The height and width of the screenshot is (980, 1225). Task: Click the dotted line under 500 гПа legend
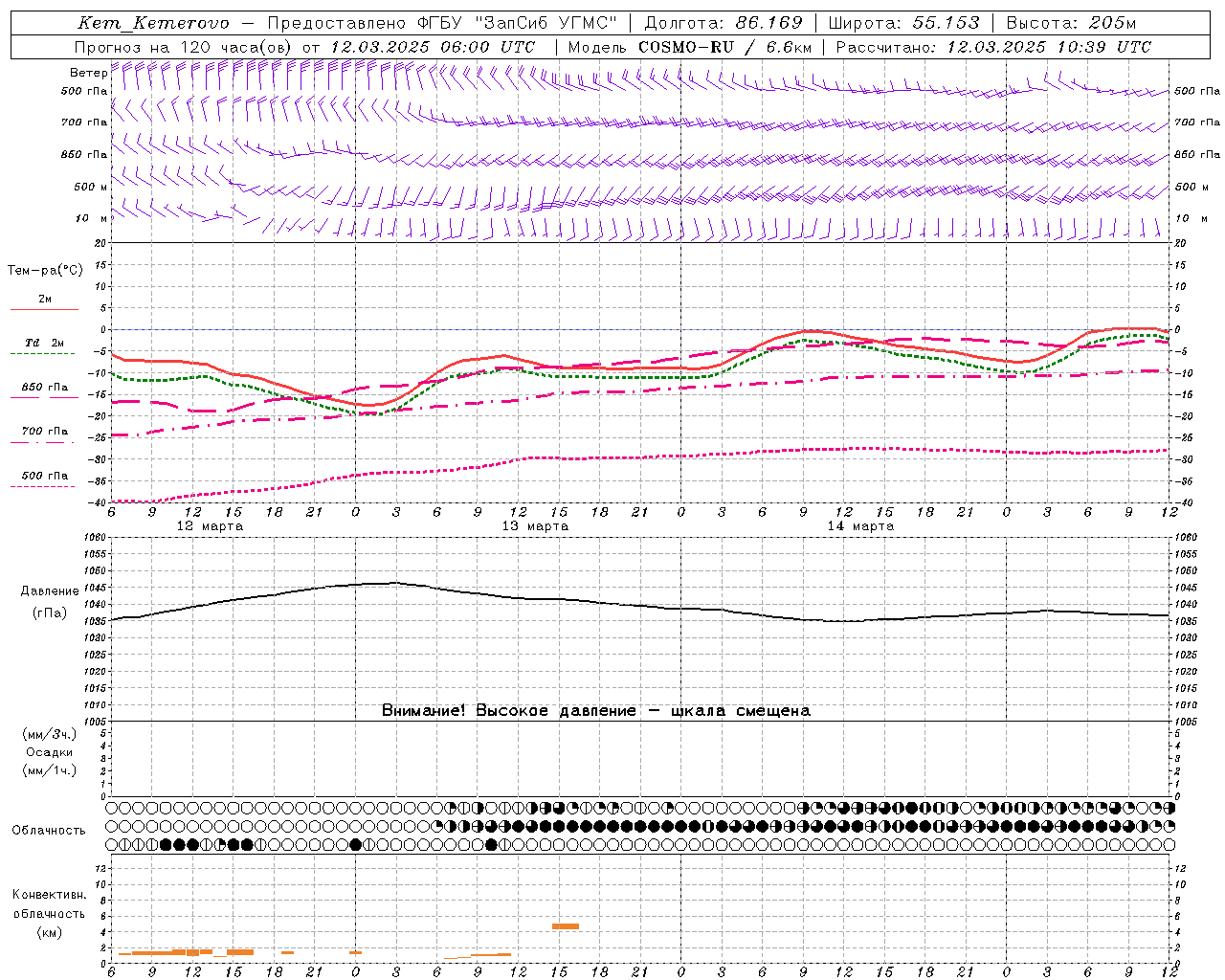42,487
